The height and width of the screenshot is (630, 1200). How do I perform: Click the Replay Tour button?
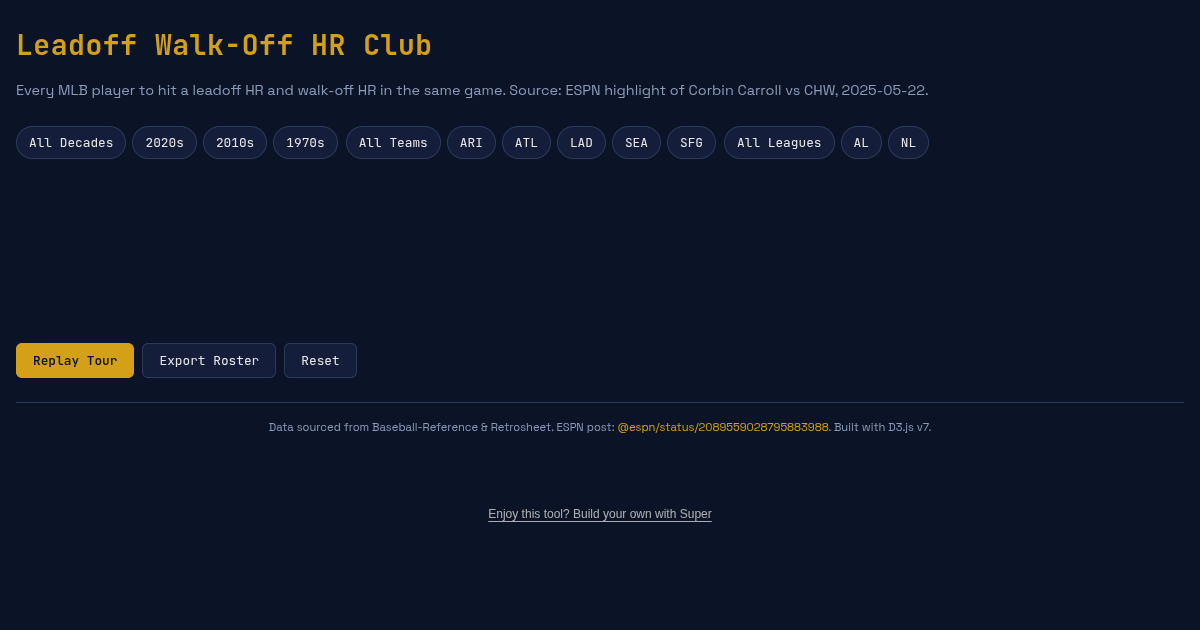[x=75, y=361]
